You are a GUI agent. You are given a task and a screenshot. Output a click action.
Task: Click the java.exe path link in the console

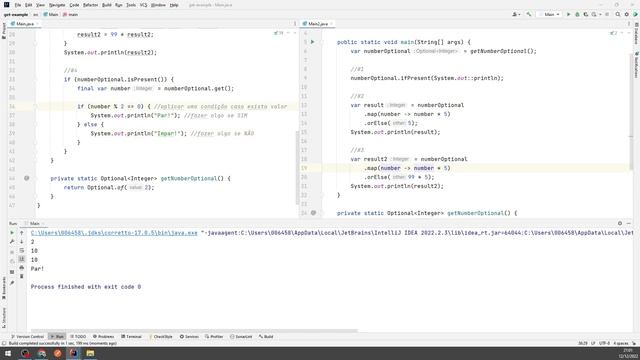(x=114, y=233)
